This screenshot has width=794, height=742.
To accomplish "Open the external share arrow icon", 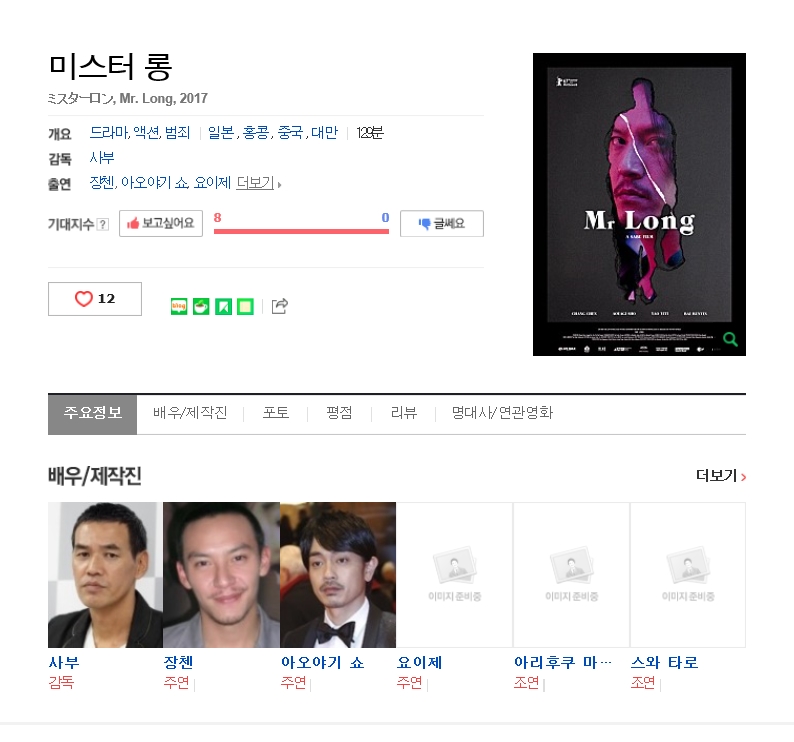I will pyautogui.click(x=280, y=306).
